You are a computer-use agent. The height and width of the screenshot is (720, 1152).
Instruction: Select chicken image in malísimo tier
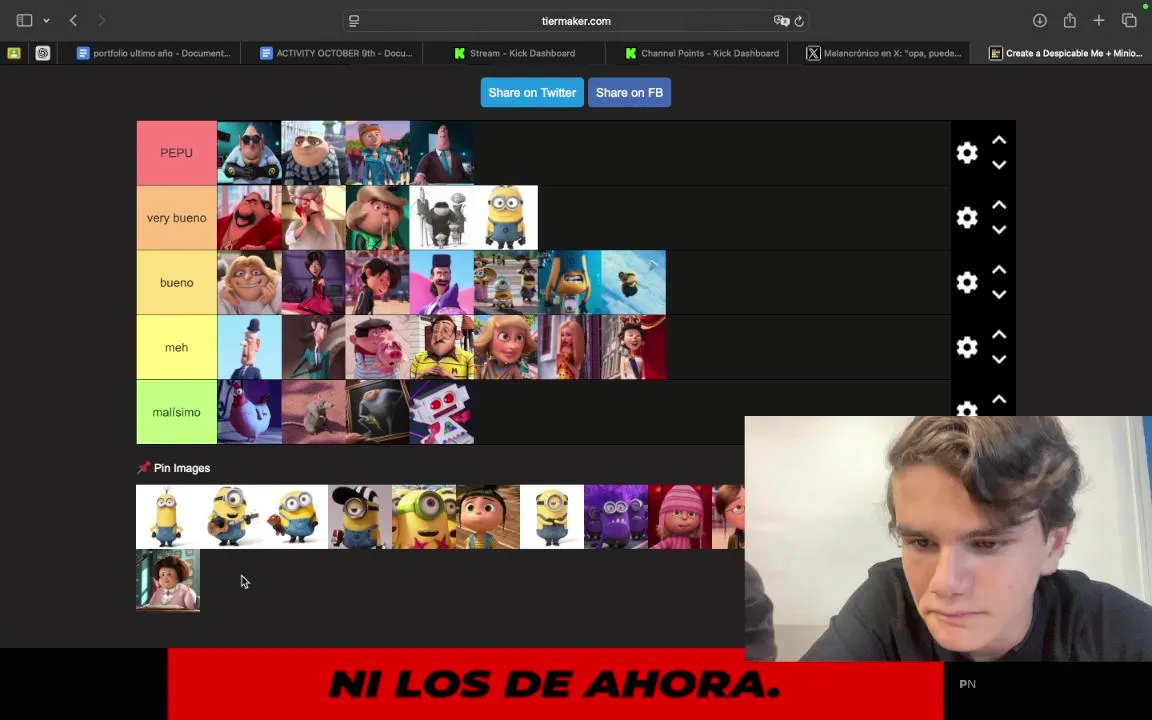point(249,411)
